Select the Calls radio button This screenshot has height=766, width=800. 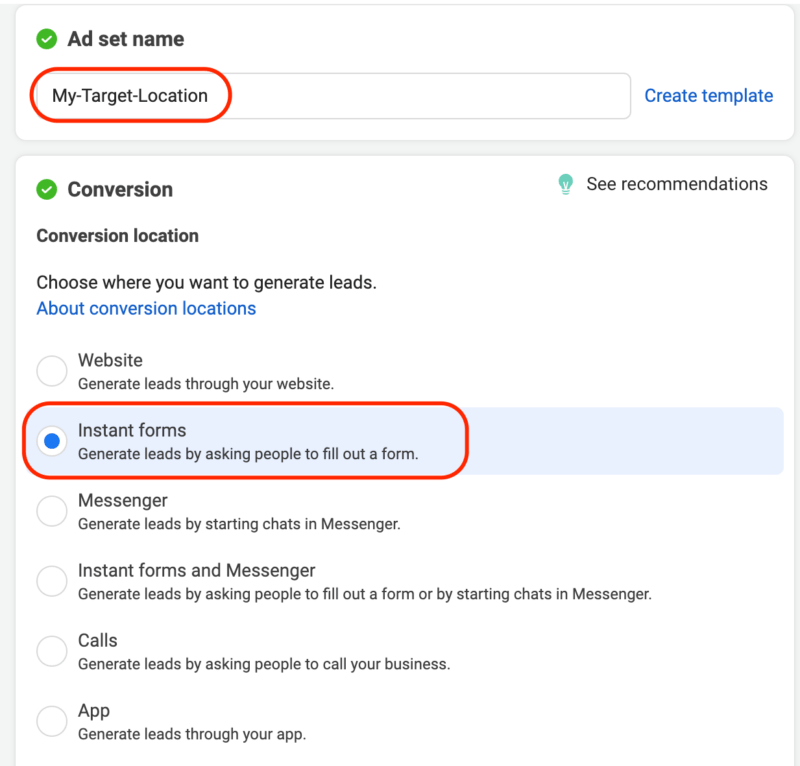click(x=52, y=651)
